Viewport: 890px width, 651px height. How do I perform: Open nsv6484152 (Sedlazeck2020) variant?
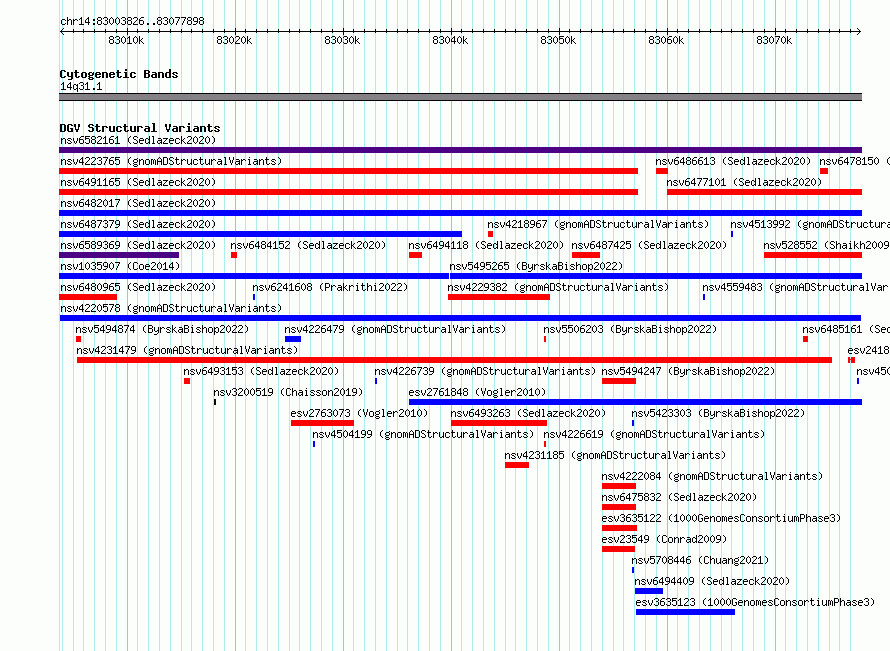[x=308, y=245]
